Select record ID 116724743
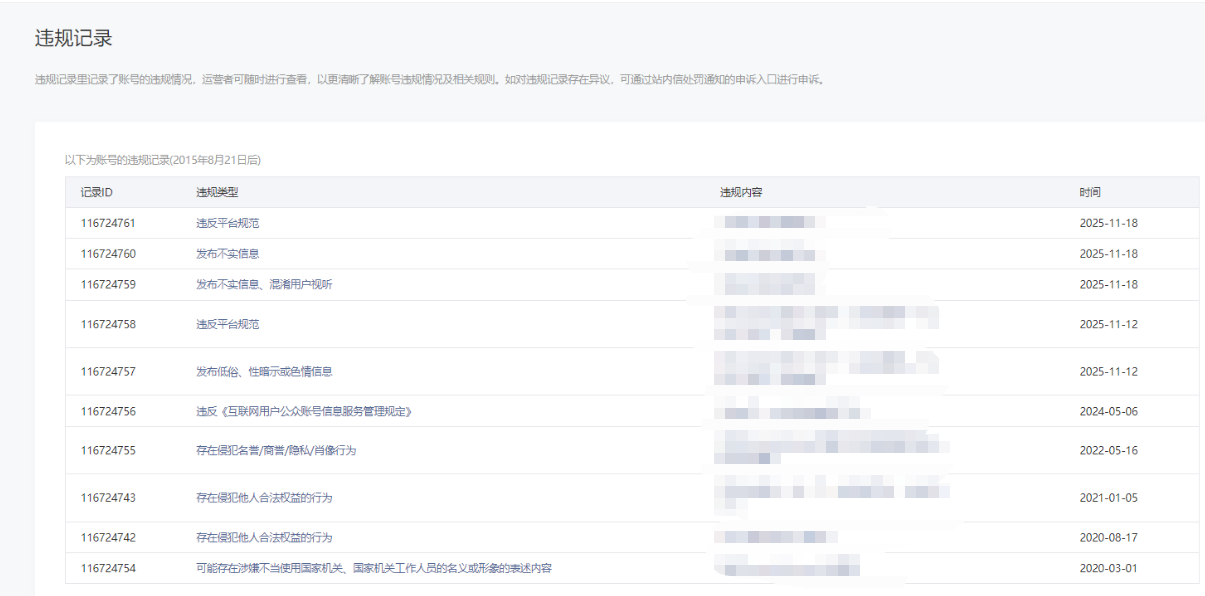 [108, 498]
